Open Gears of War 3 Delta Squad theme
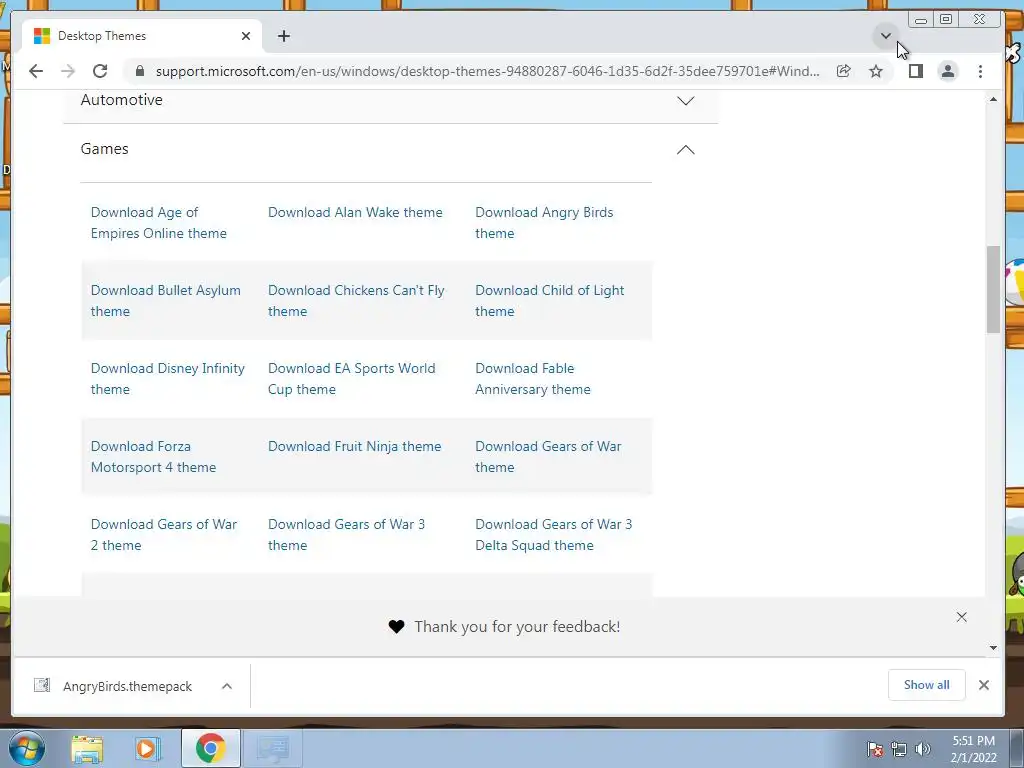The height and width of the screenshot is (768, 1024). pyautogui.click(x=554, y=534)
